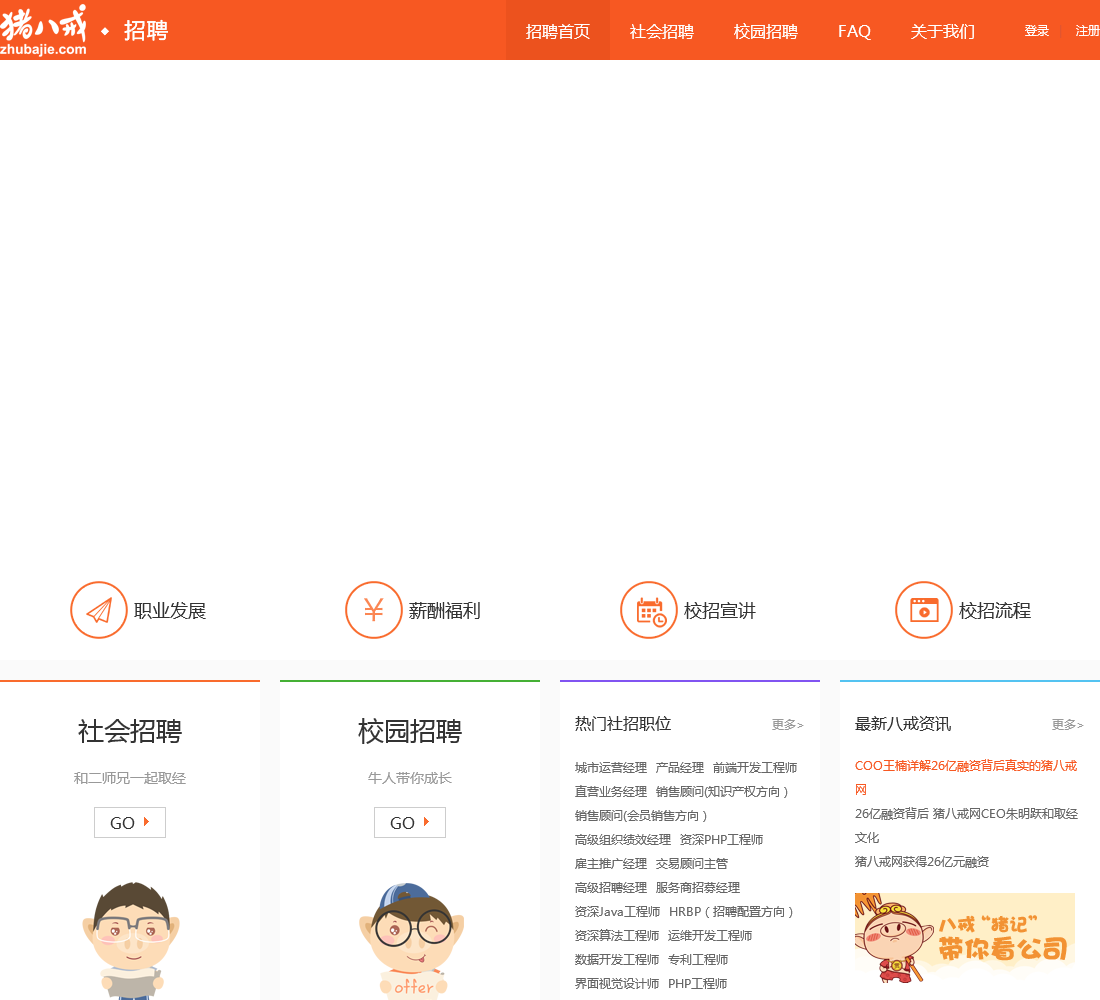The image size is (1100, 1000).
Task: Click the yen symbol 薪酬福利 icon
Action: (373, 610)
